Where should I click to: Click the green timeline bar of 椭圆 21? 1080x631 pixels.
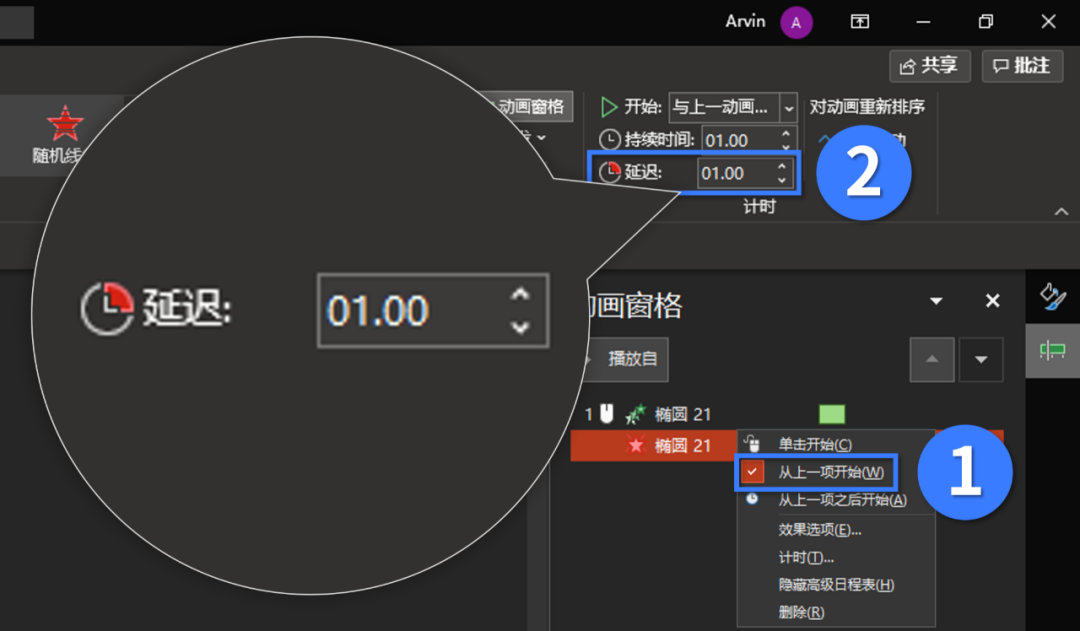pos(831,414)
